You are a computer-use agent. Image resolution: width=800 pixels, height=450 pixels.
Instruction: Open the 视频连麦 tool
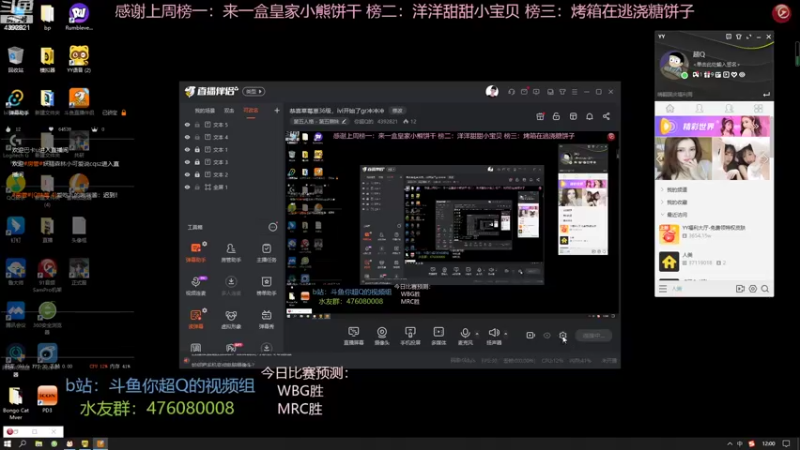[x=196, y=286]
